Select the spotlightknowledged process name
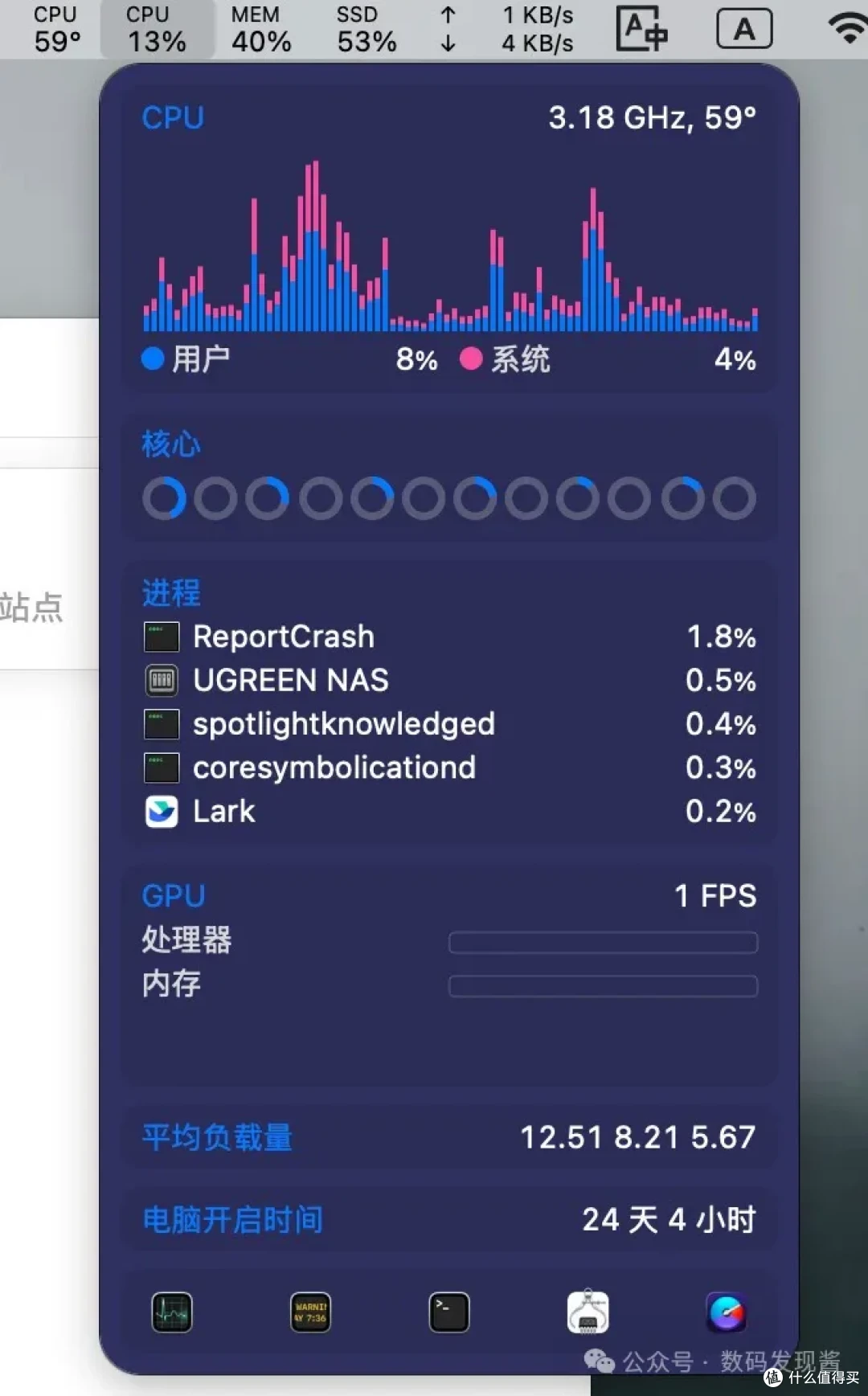Screen dimensions: 868x1396 (344, 724)
